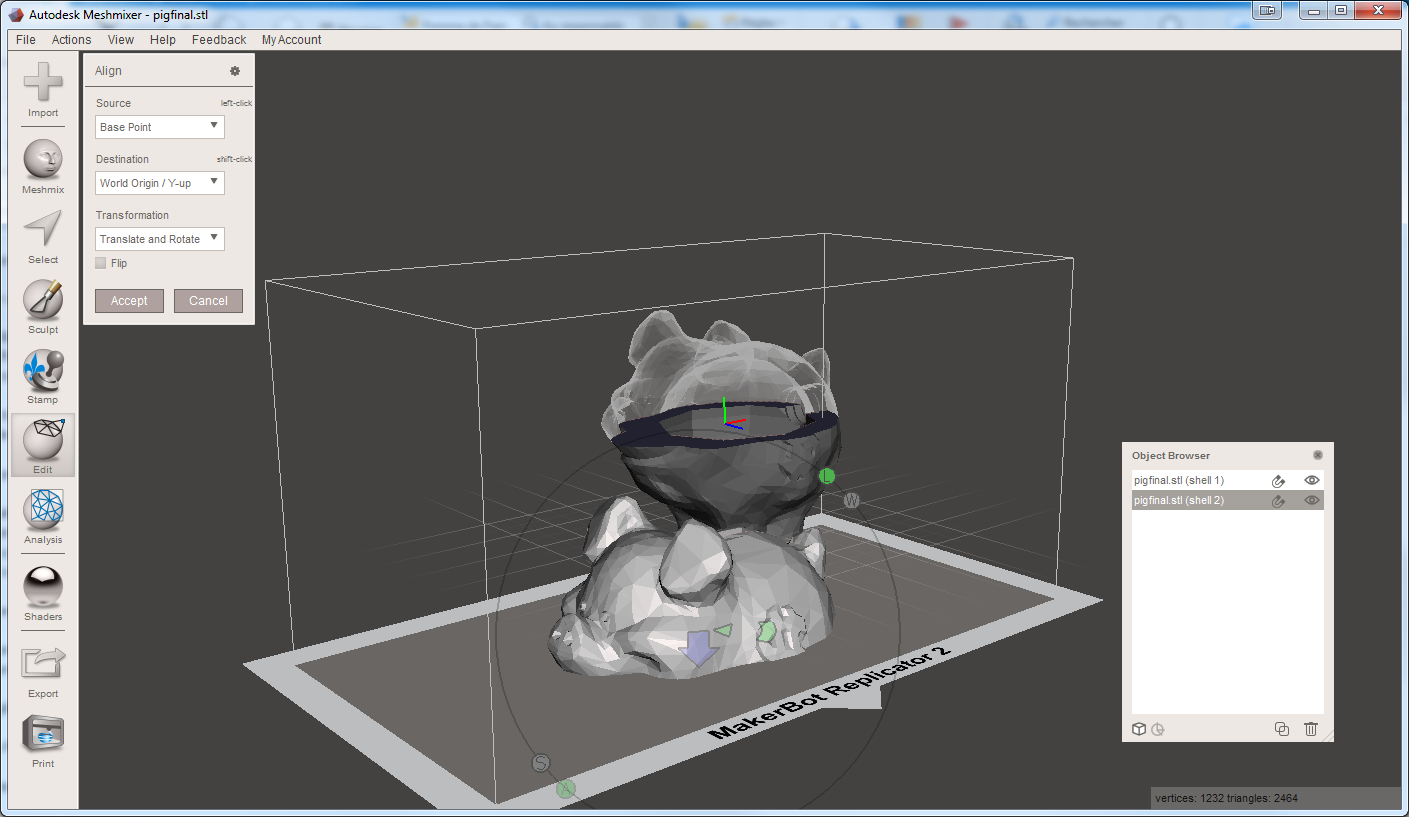The height and width of the screenshot is (817, 1409).
Task: Open the Meshmix library
Action: pyautogui.click(x=43, y=167)
